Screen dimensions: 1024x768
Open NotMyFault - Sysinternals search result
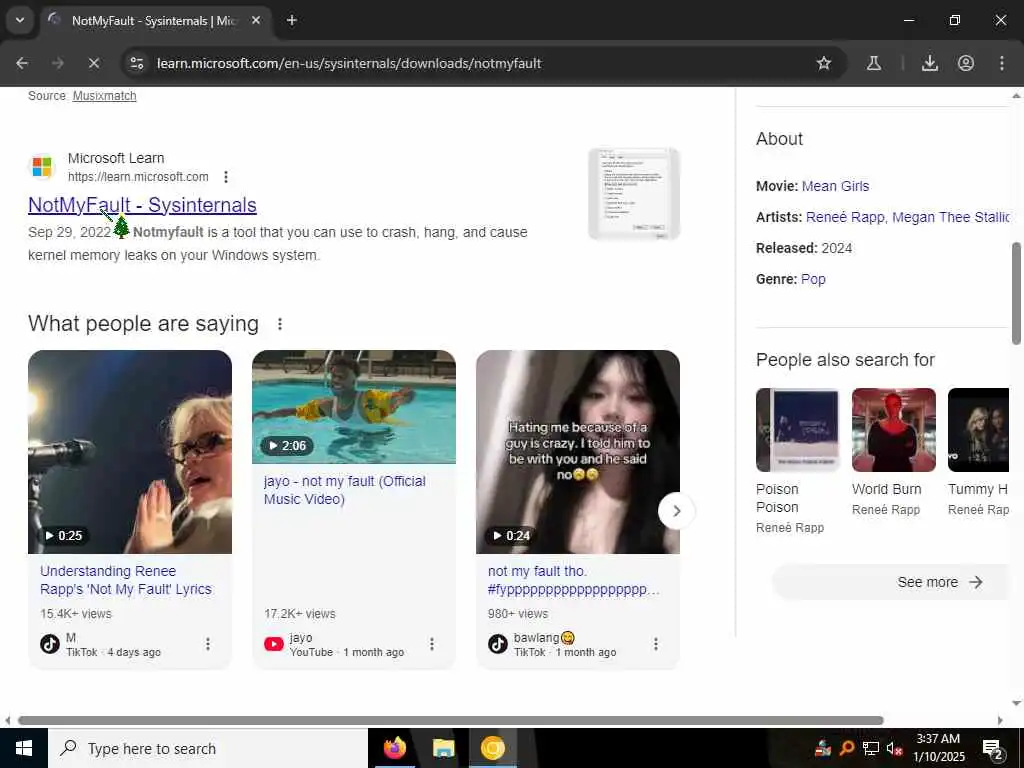point(142,205)
